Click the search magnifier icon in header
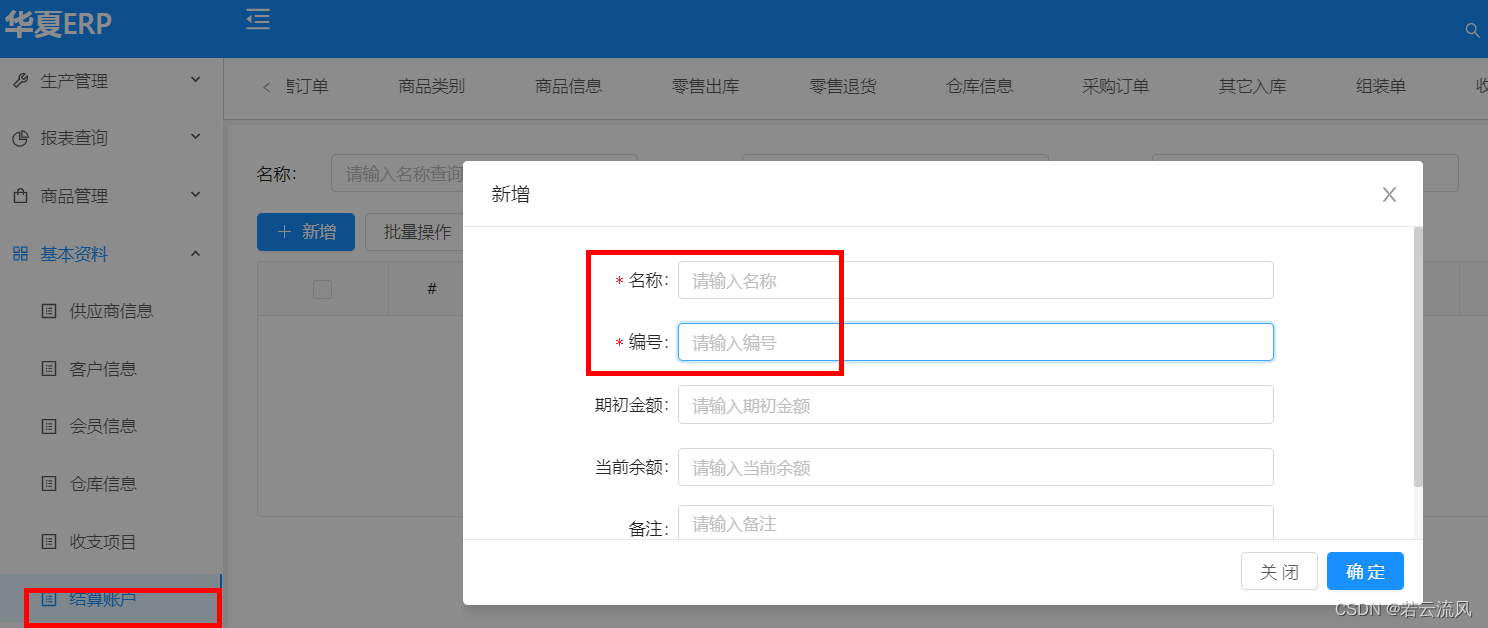This screenshot has width=1488, height=628. click(1472, 30)
